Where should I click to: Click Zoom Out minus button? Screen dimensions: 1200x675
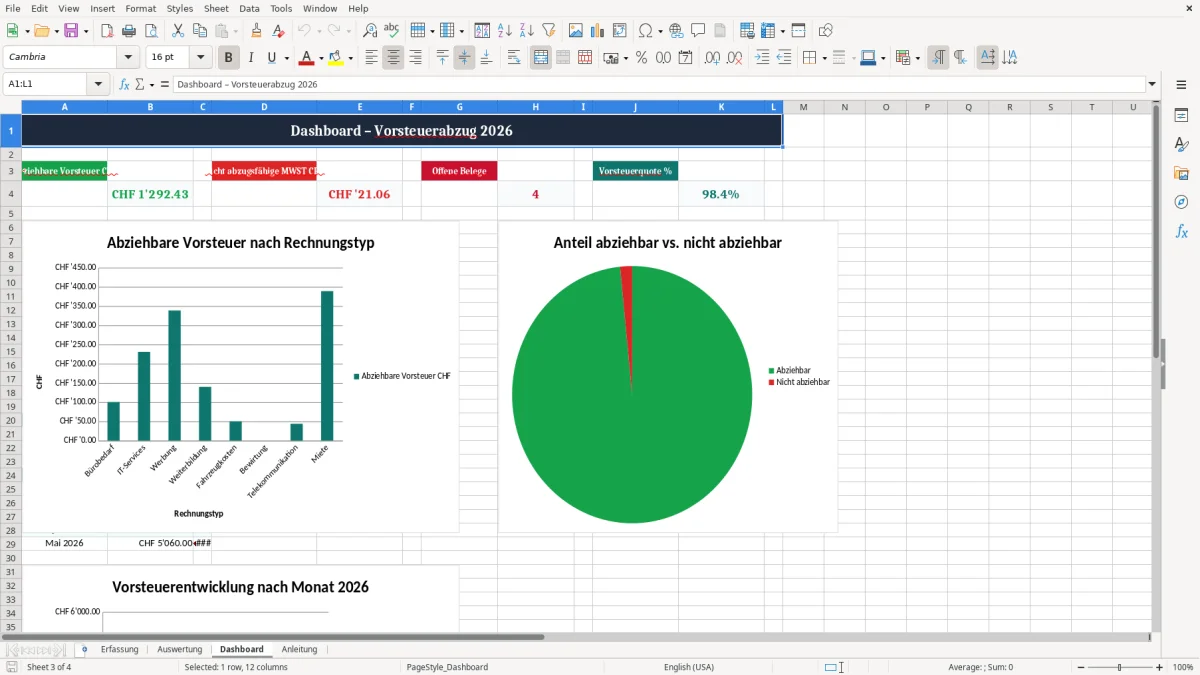pos(1079,667)
